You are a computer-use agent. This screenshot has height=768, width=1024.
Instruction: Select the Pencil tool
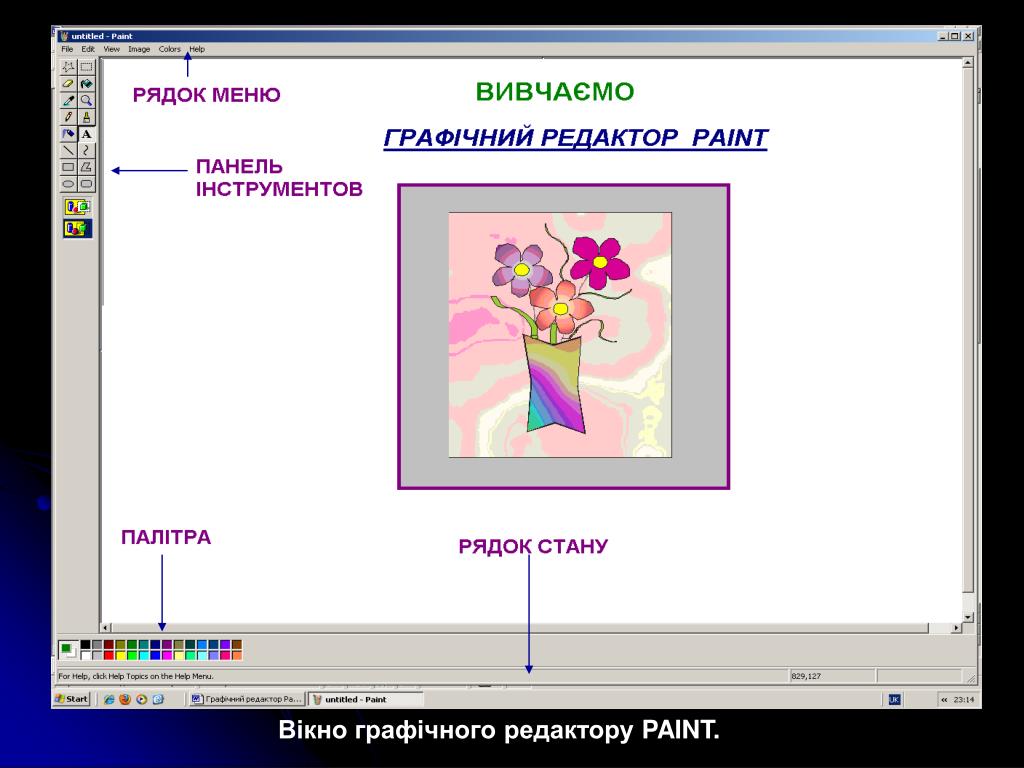[x=68, y=117]
